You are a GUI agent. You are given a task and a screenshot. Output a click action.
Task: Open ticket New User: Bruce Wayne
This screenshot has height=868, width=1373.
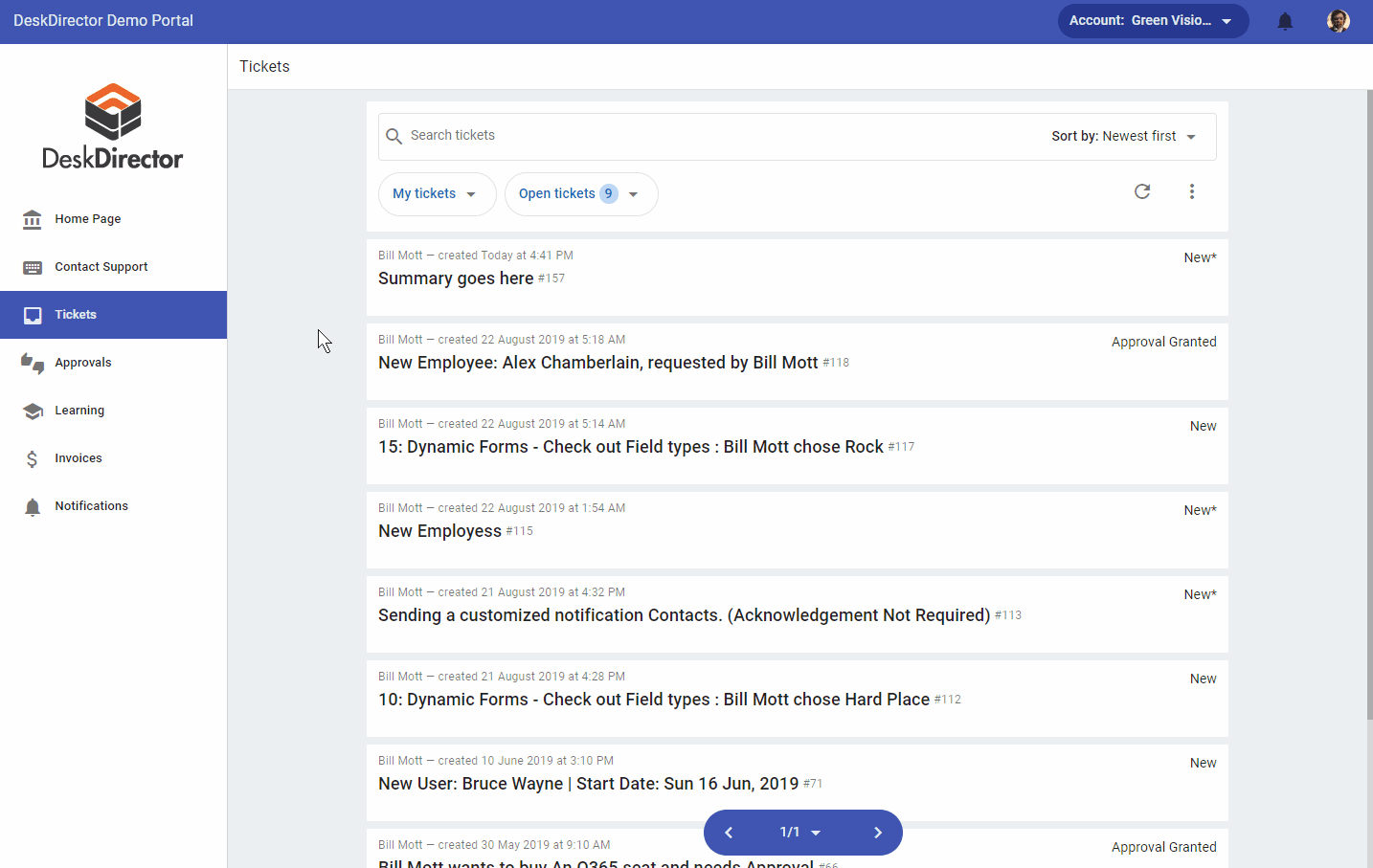coord(798,783)
